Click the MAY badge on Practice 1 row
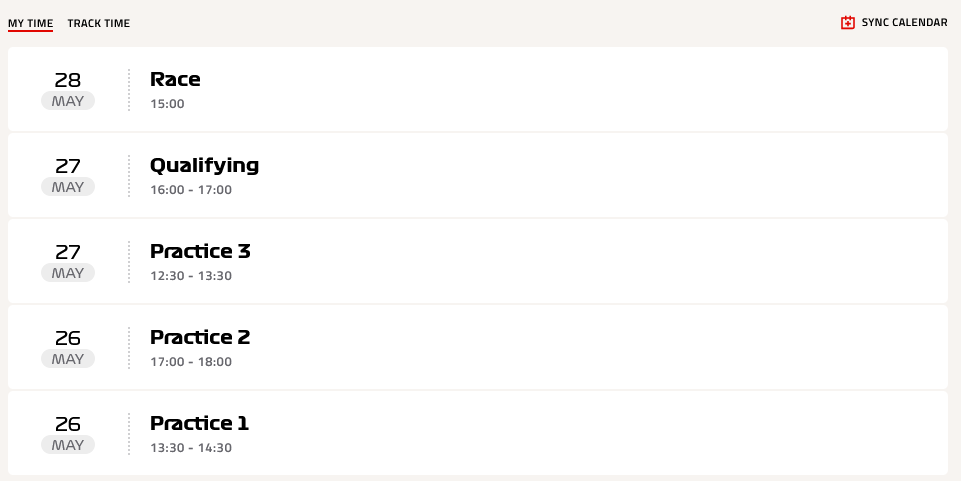This screenshot has height=481, width=961. (x=68, y=445)
